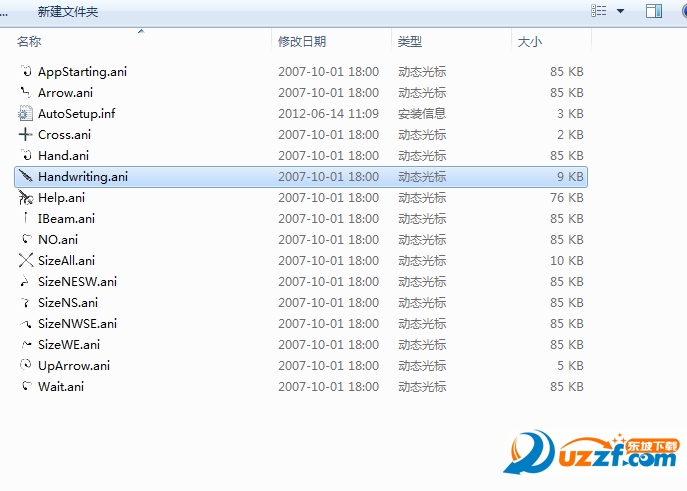Screen dimensions: 687x491
Task: Select the file name Hand.ani
Action: 64,155
